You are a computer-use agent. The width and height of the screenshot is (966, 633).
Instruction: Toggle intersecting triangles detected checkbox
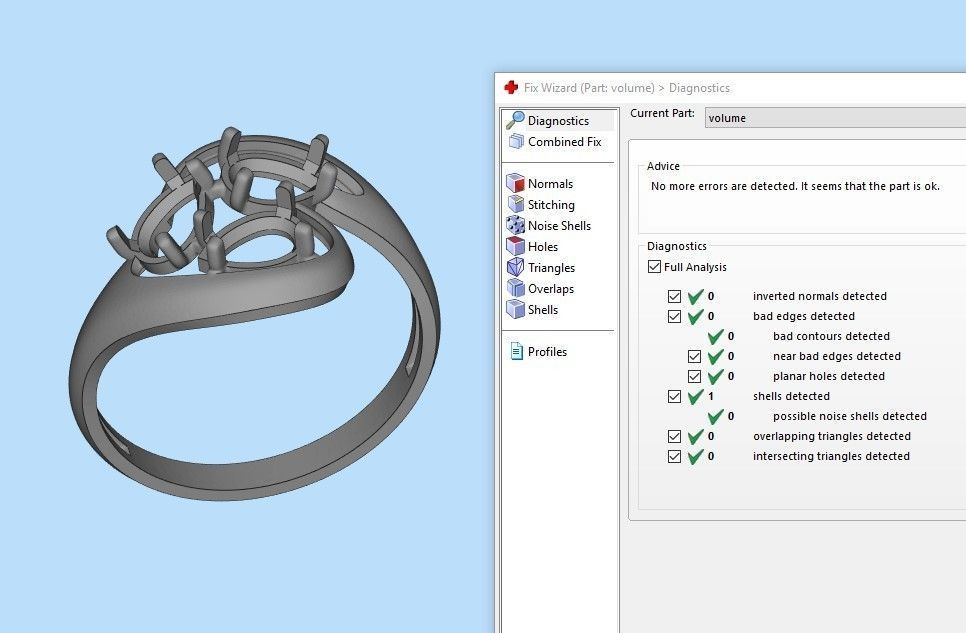pos(674,457)
